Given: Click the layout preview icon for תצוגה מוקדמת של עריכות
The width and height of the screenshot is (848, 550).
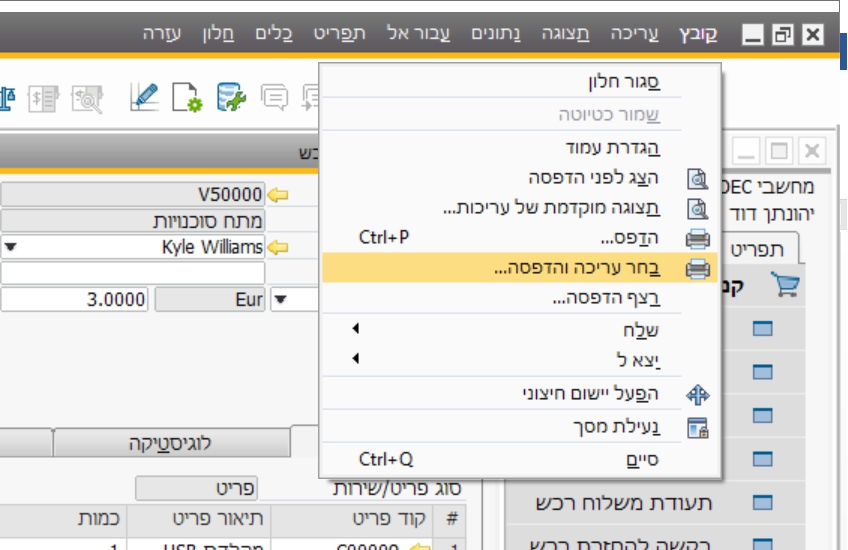Looking at the screenshot, I should (x=697, y=208).
